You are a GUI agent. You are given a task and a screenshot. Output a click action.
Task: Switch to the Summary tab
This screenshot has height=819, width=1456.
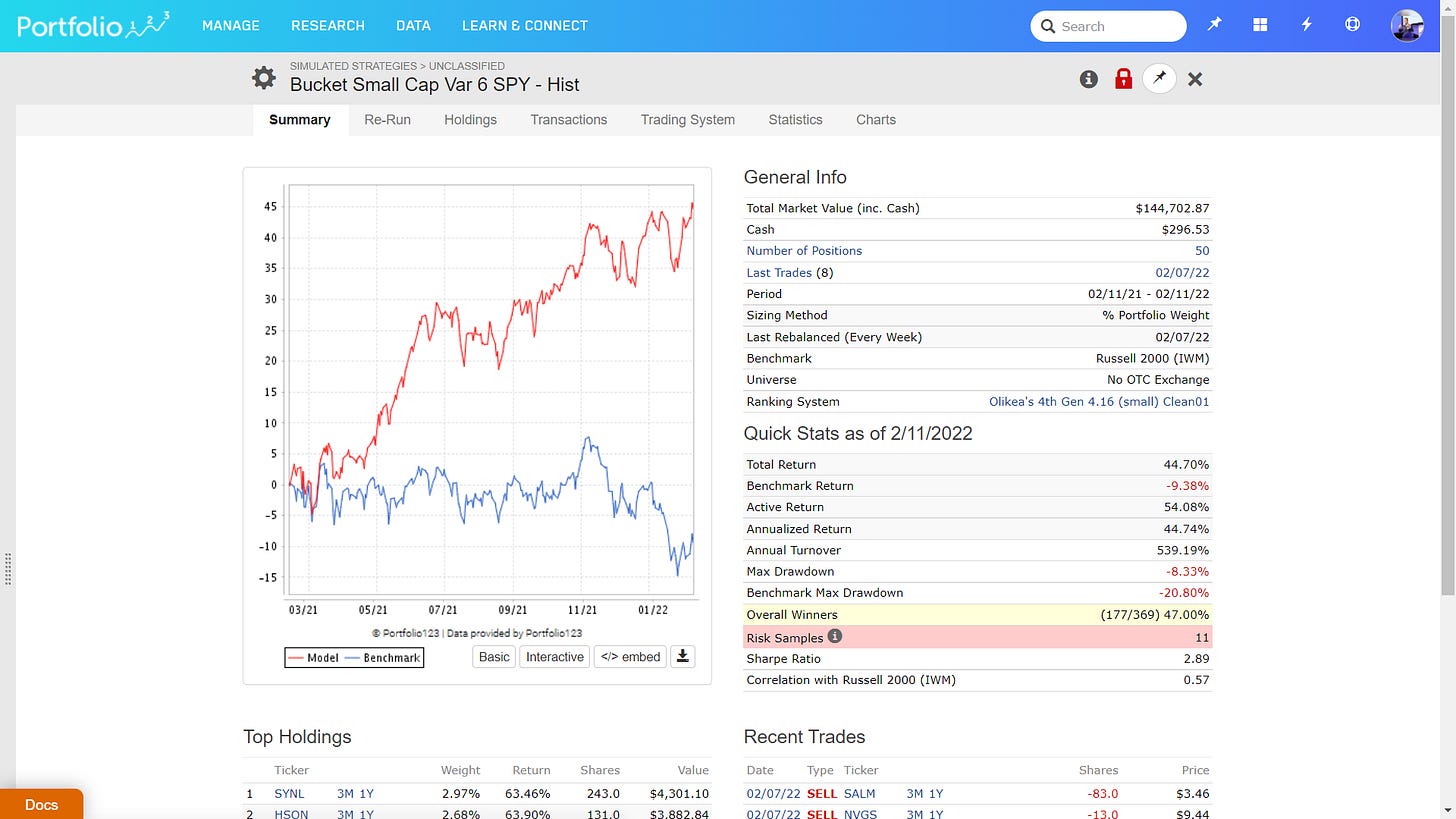click(300, 120)
